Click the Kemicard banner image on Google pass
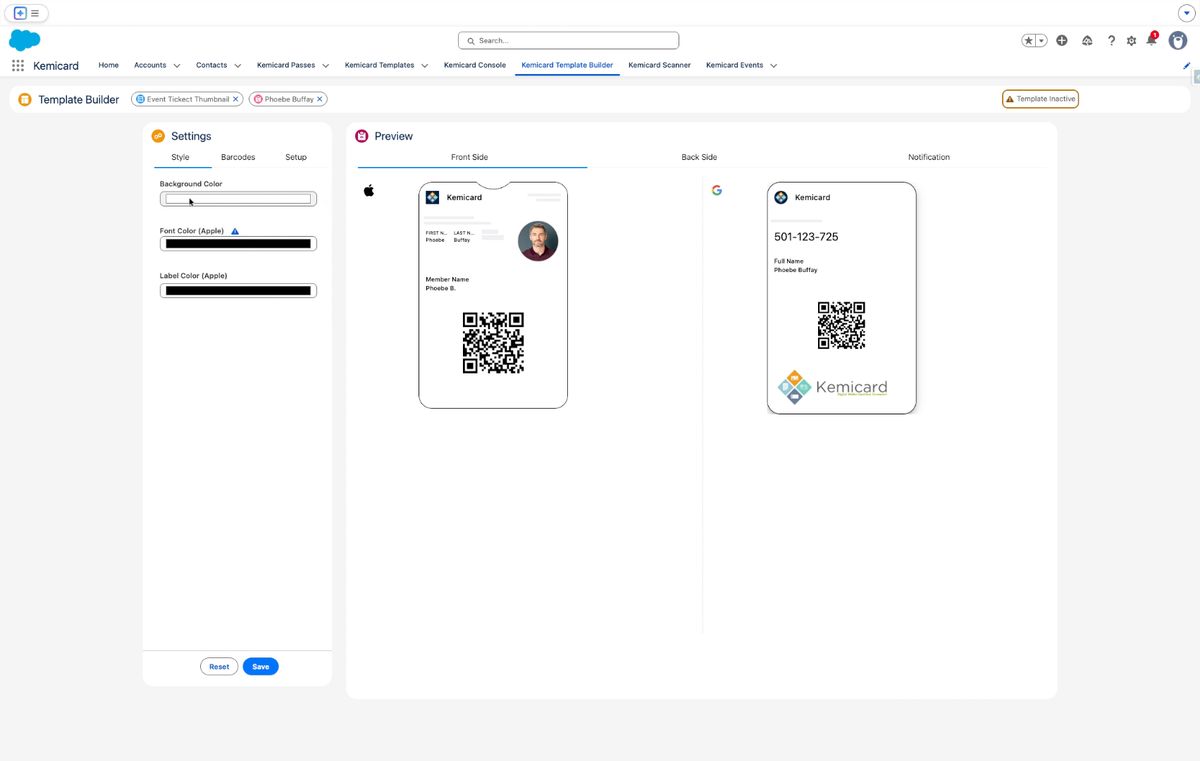 coord(833,387)
